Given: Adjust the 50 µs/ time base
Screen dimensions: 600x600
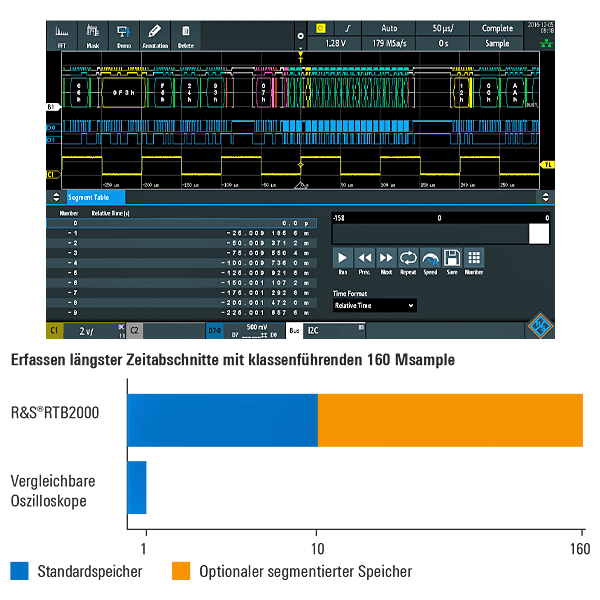Looking at the screenshot, I should (443, 28).
